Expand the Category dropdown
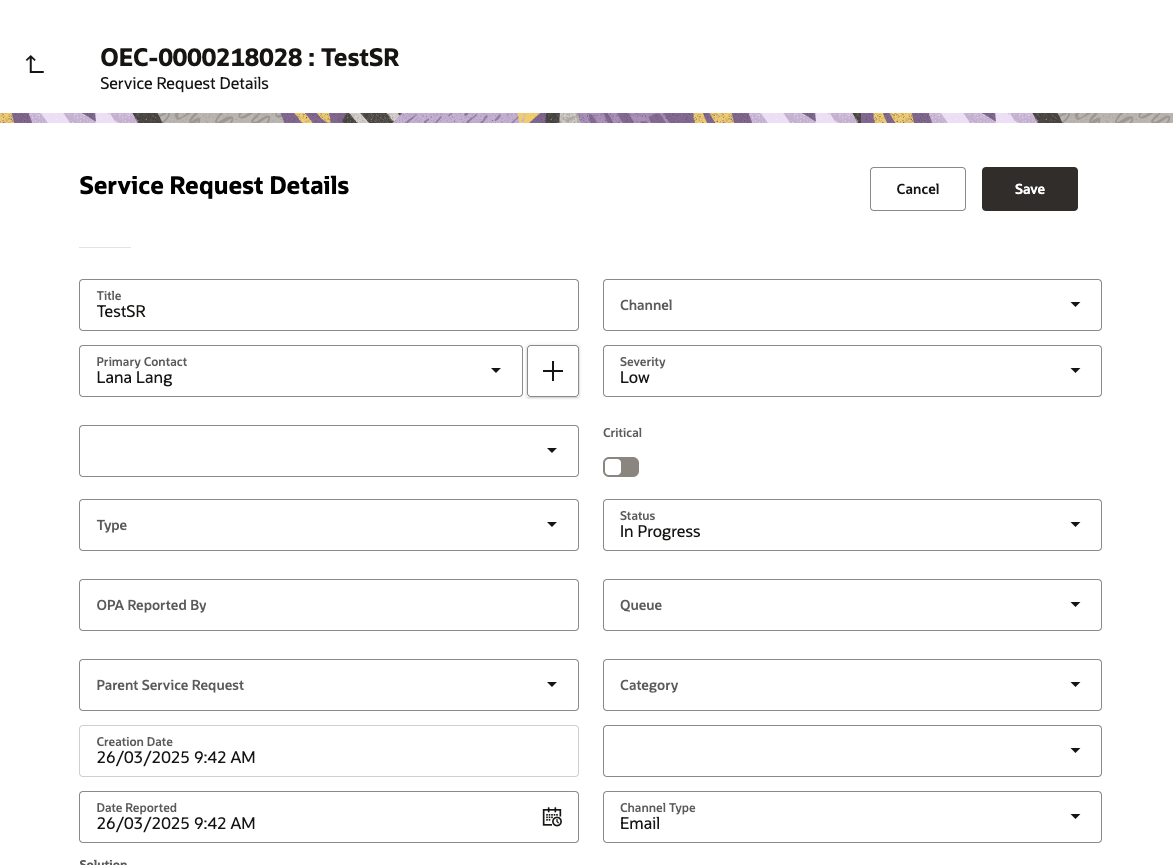Screen dimensions: 1173x865 (1075, 685)
